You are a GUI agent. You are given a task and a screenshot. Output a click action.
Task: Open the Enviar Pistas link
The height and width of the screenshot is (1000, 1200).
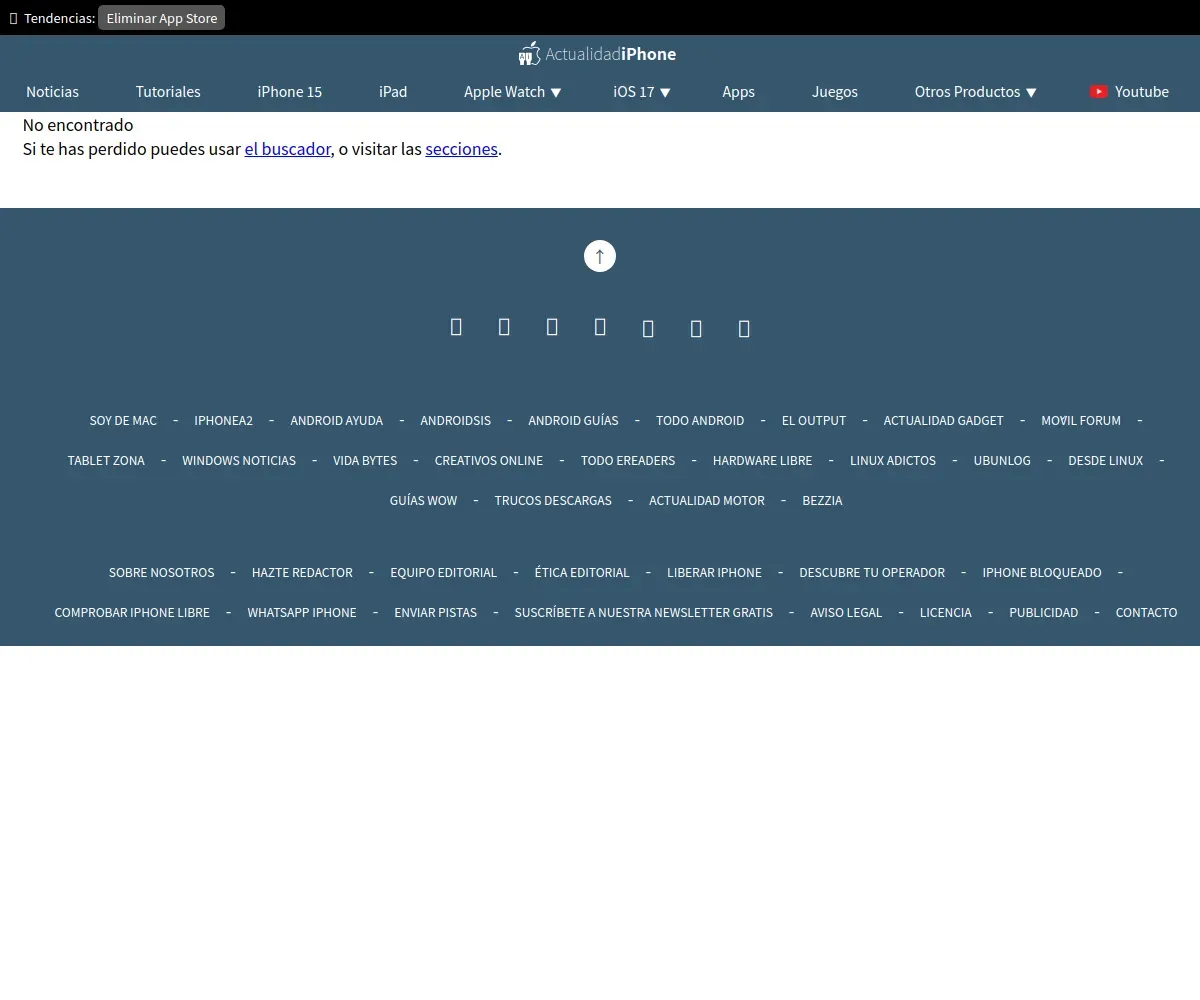coord(435,612)
